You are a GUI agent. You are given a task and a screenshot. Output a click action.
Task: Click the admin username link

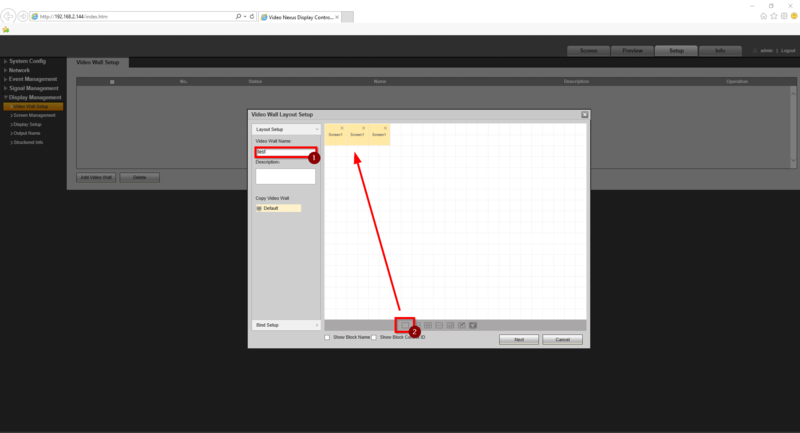tap(766, 50)
